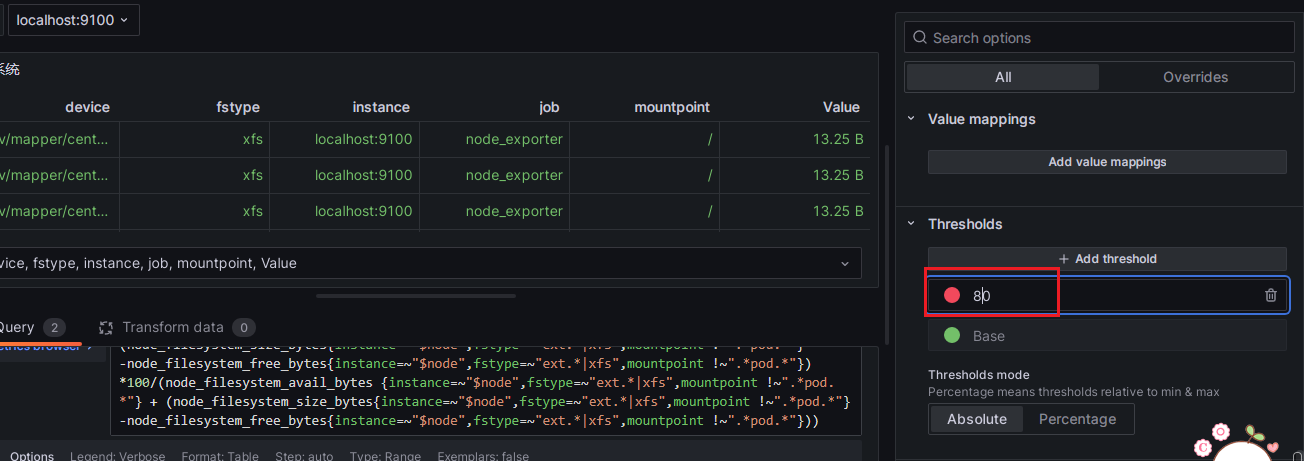Collapse the Thresholds section
Screen dimensions: 1304x461
pos(911,224)
